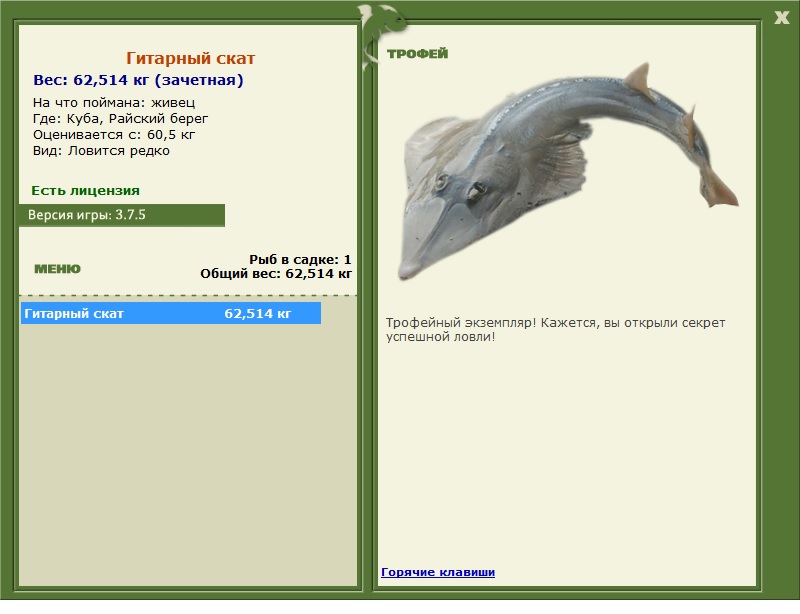
Task: Click the Оценивается с: 60,5 кг line
Action: (114, 135)
